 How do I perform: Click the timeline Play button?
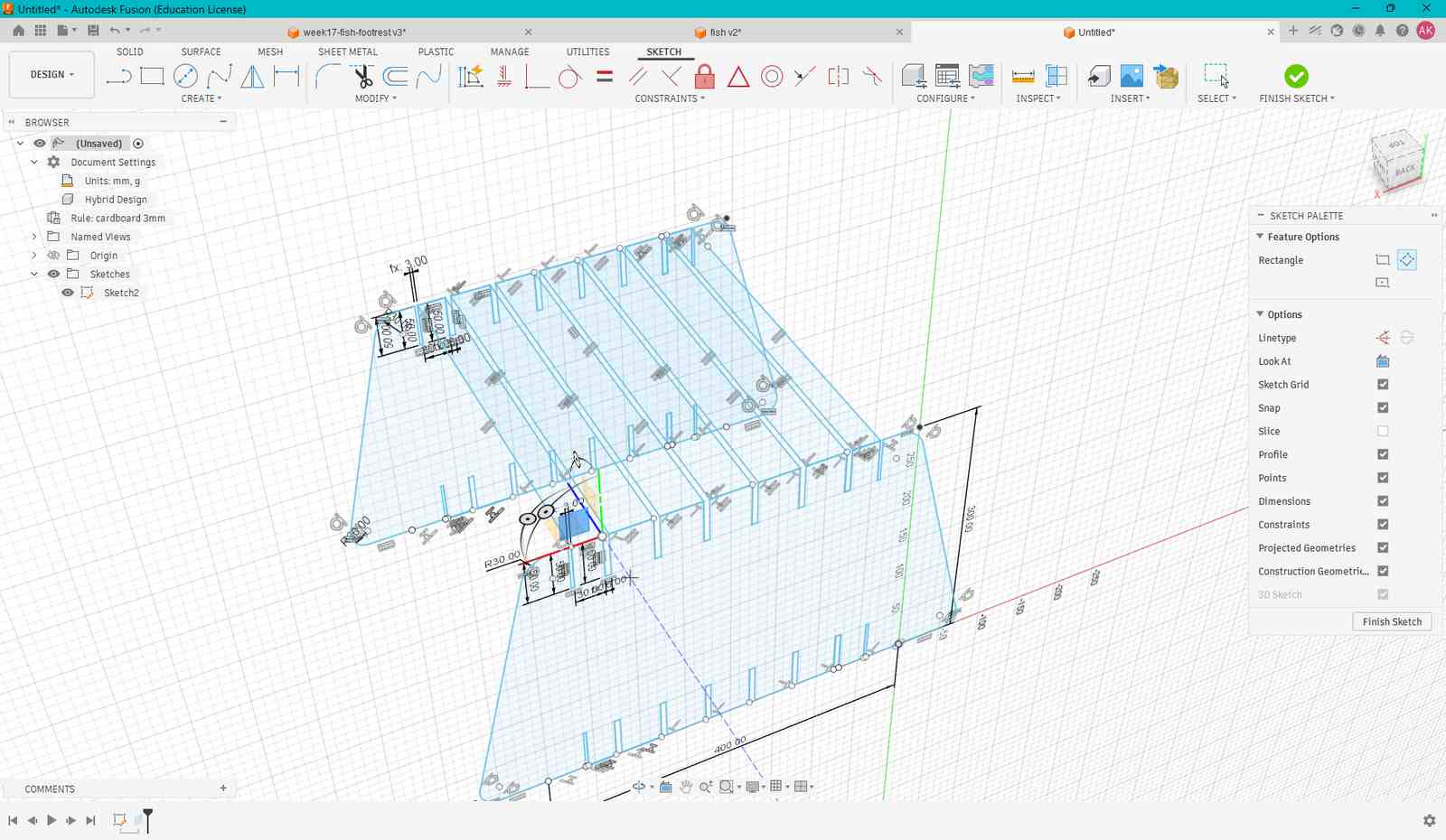pos(52,820)
